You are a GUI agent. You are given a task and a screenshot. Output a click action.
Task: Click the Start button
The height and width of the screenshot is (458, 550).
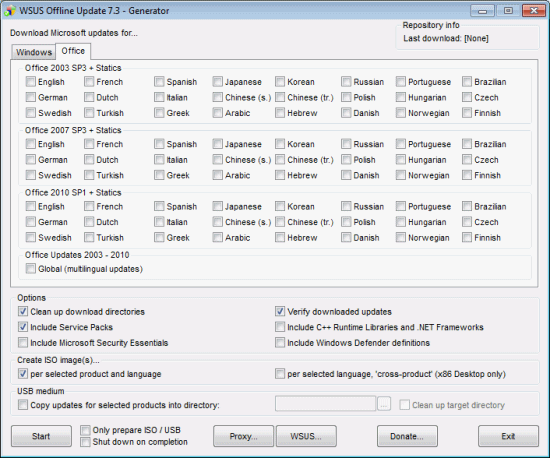[41, 436]
